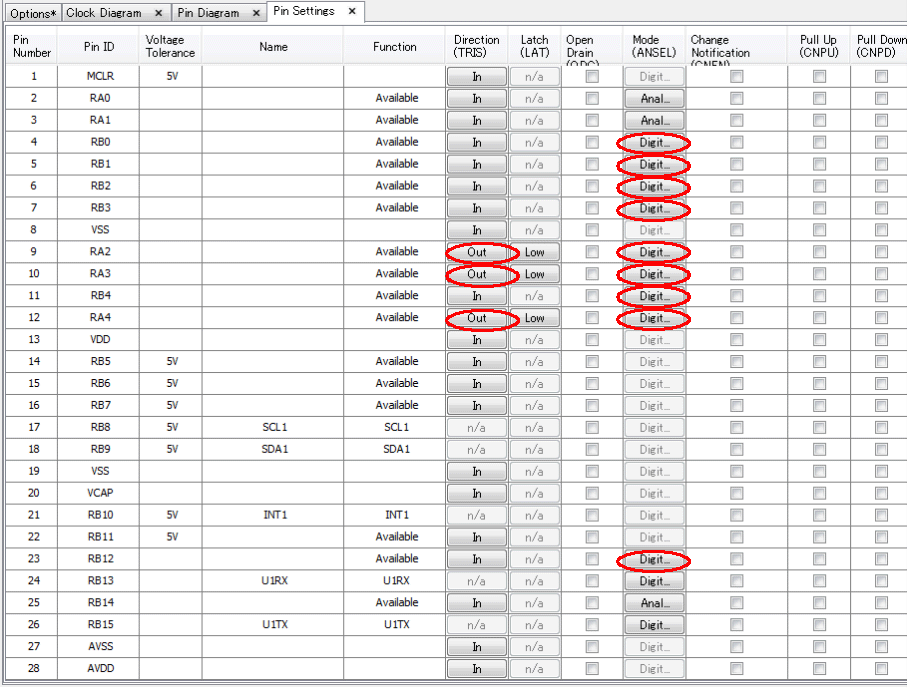Check Pull Down for MCLR pin
This screenshot has width=907, height=688.
click(881, 76)
